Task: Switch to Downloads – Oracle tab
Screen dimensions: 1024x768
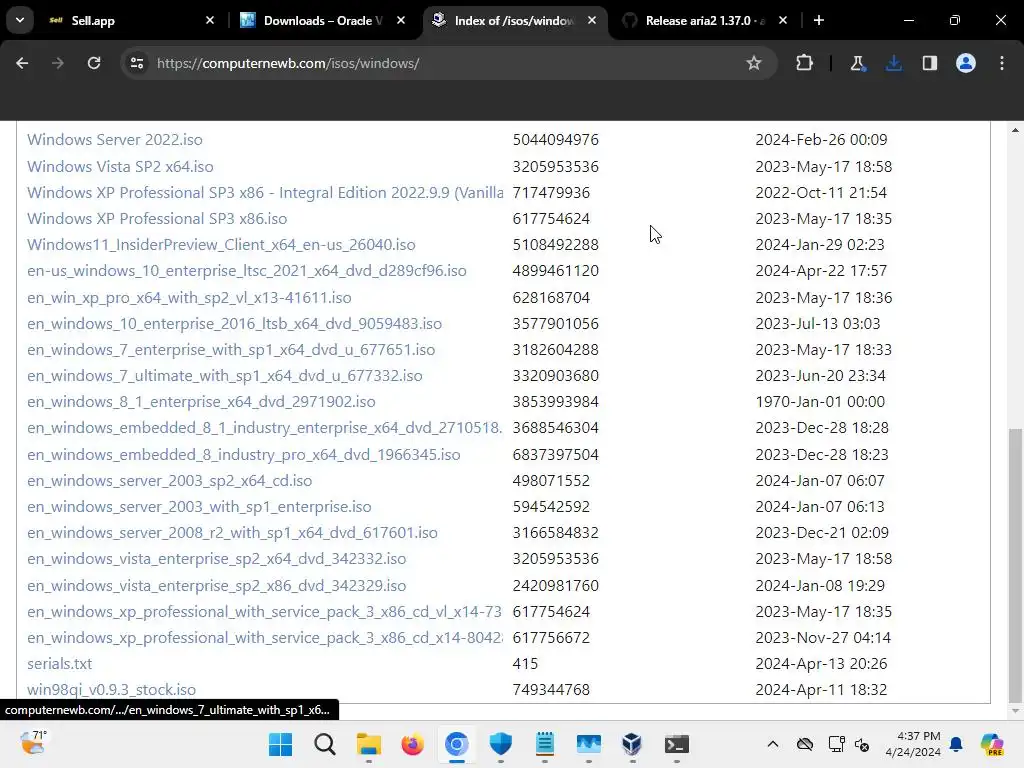Action: click(x=321, y=20)
